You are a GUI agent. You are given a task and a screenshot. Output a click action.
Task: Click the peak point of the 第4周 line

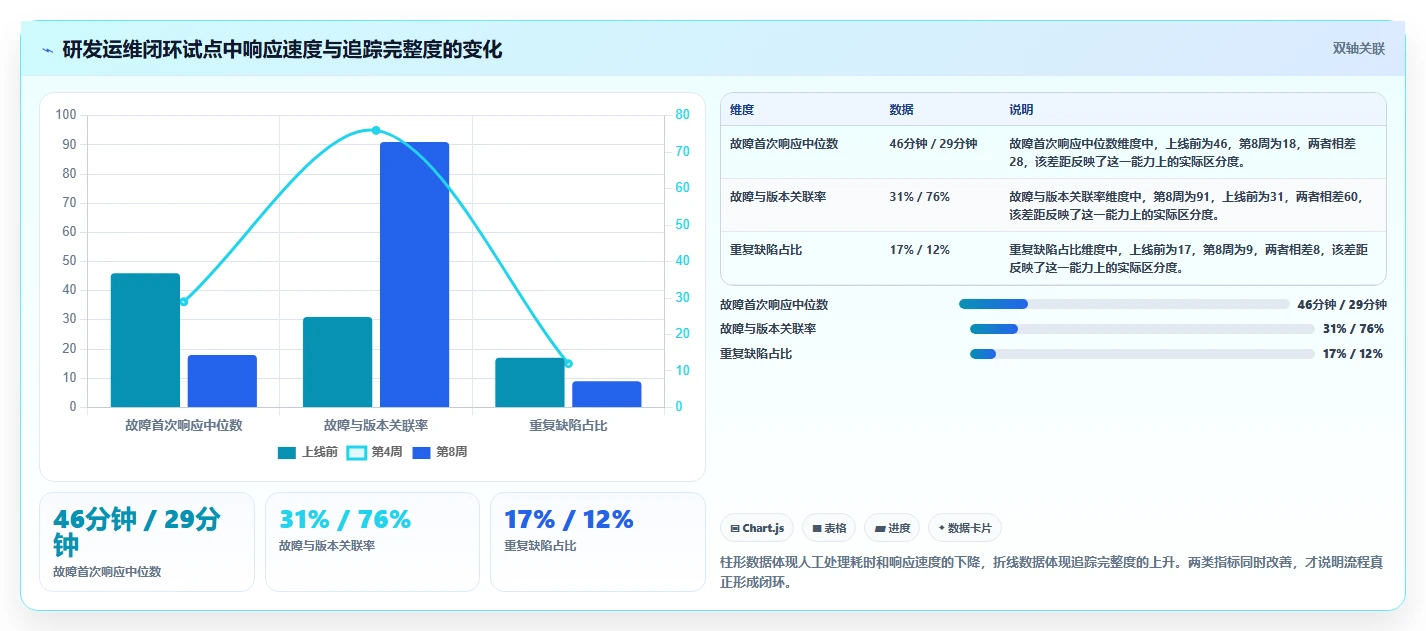click(x=376, y=130)
